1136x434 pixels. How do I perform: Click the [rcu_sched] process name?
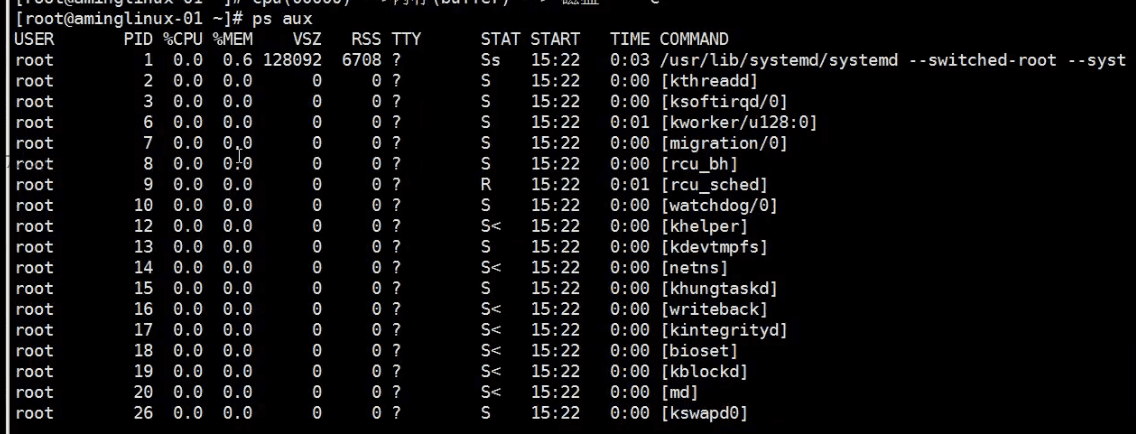[x=714, y=185]
